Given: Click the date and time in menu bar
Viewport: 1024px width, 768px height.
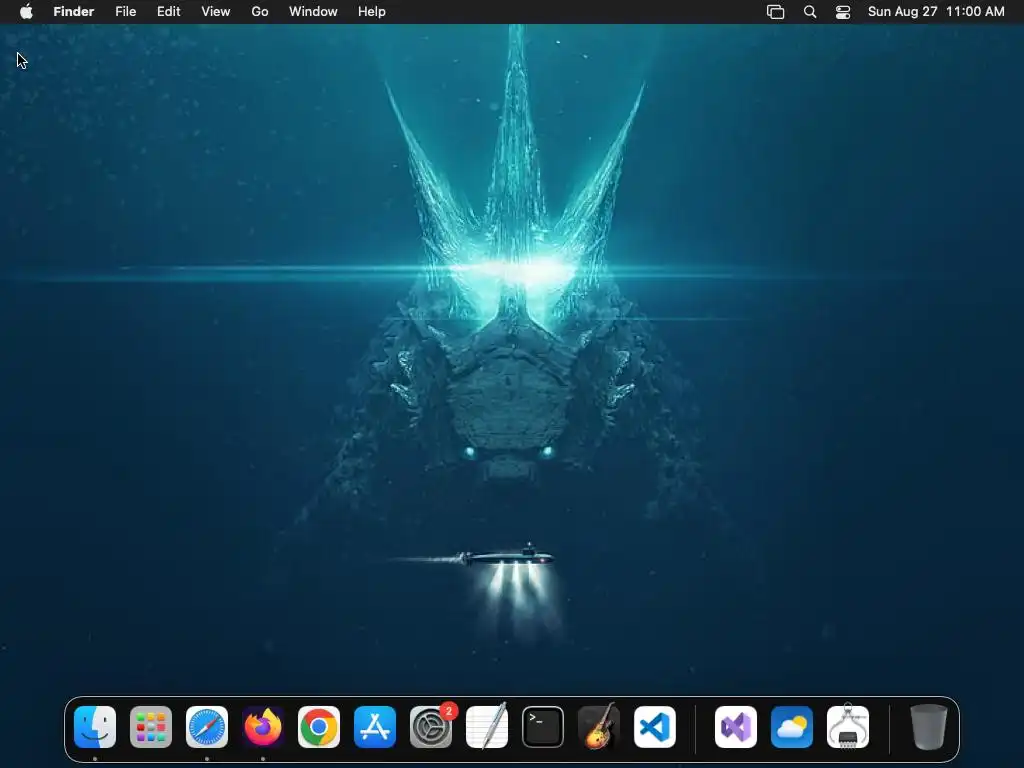Looking at the screenshot, I should click(x=936, y=11).
